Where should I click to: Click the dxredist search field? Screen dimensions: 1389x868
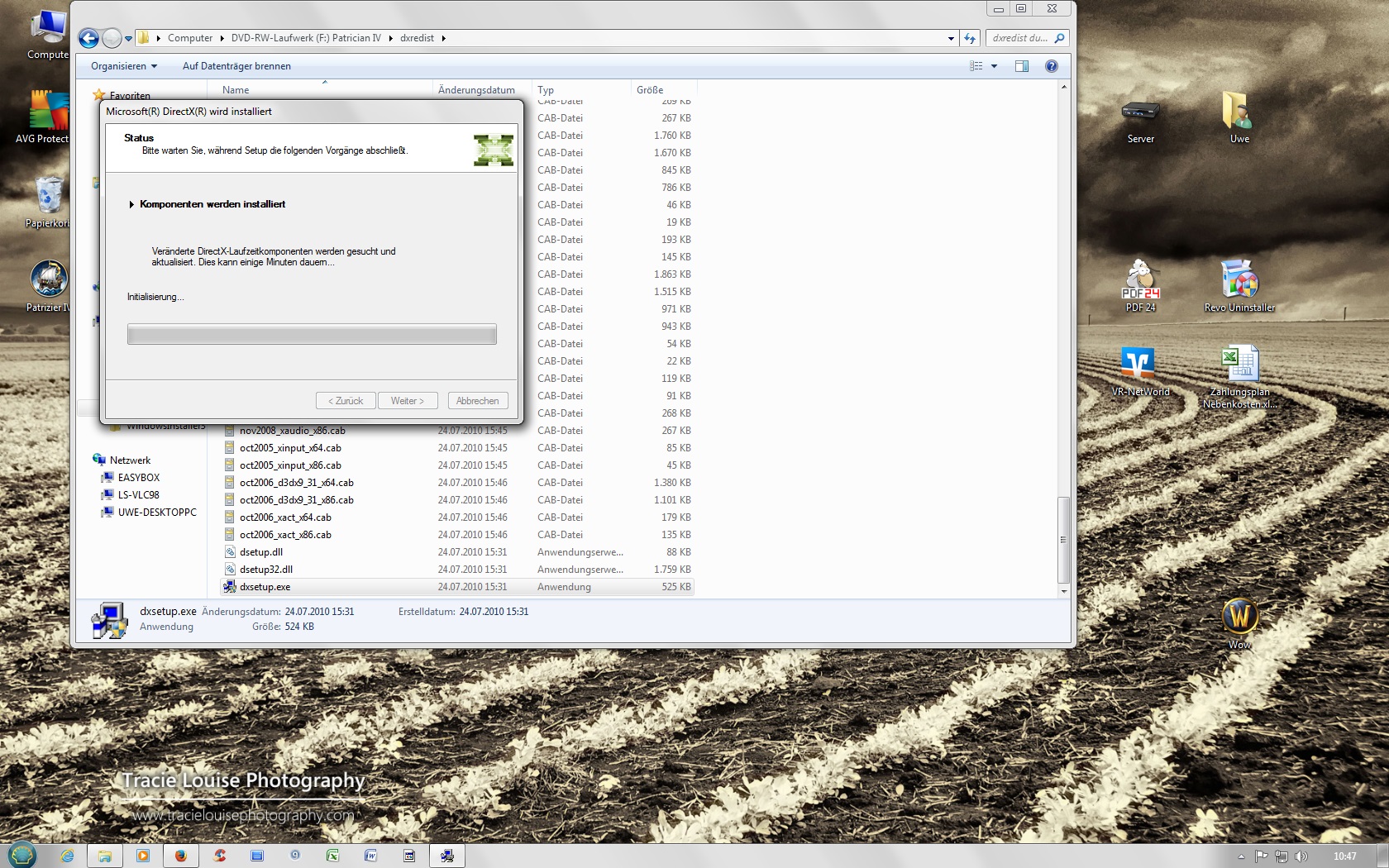pyautogui.click(x=1020, y=38)
